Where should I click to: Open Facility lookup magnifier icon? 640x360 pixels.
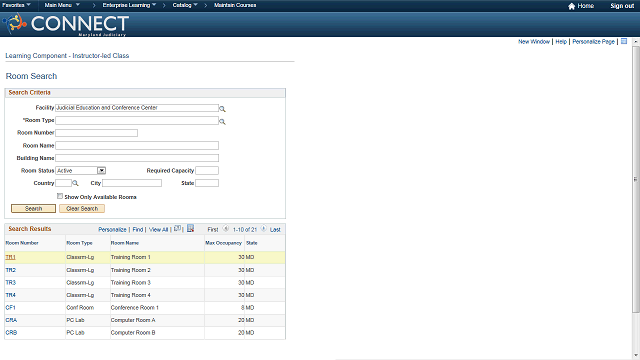[x=222, y=109]
